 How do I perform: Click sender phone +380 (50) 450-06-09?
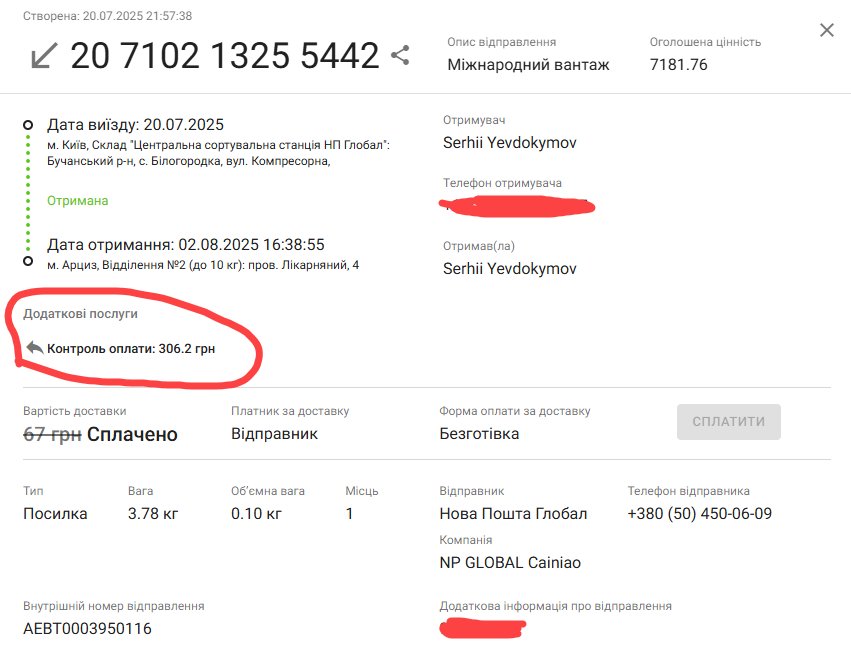pos(699,514)
